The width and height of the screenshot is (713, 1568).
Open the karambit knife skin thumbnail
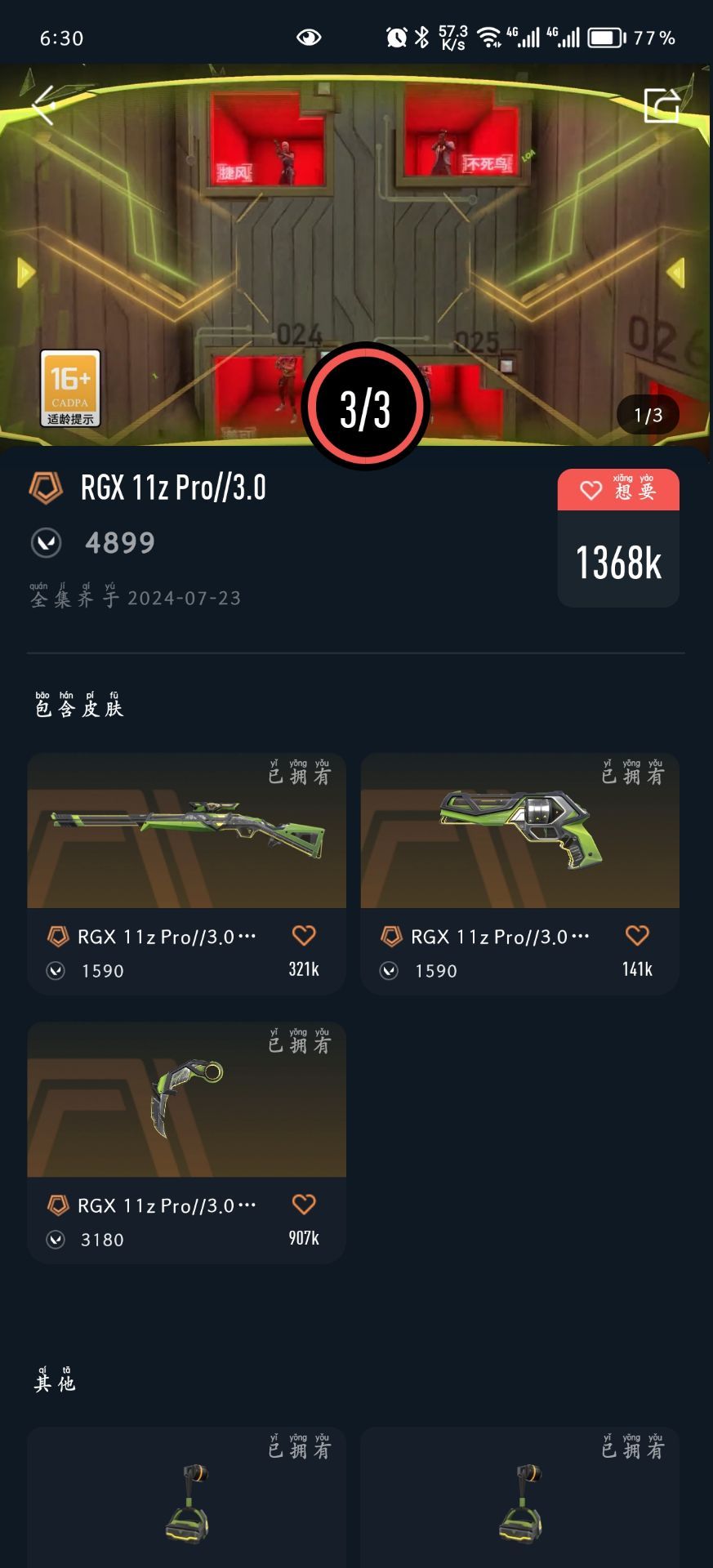(x=186, y=1099)
